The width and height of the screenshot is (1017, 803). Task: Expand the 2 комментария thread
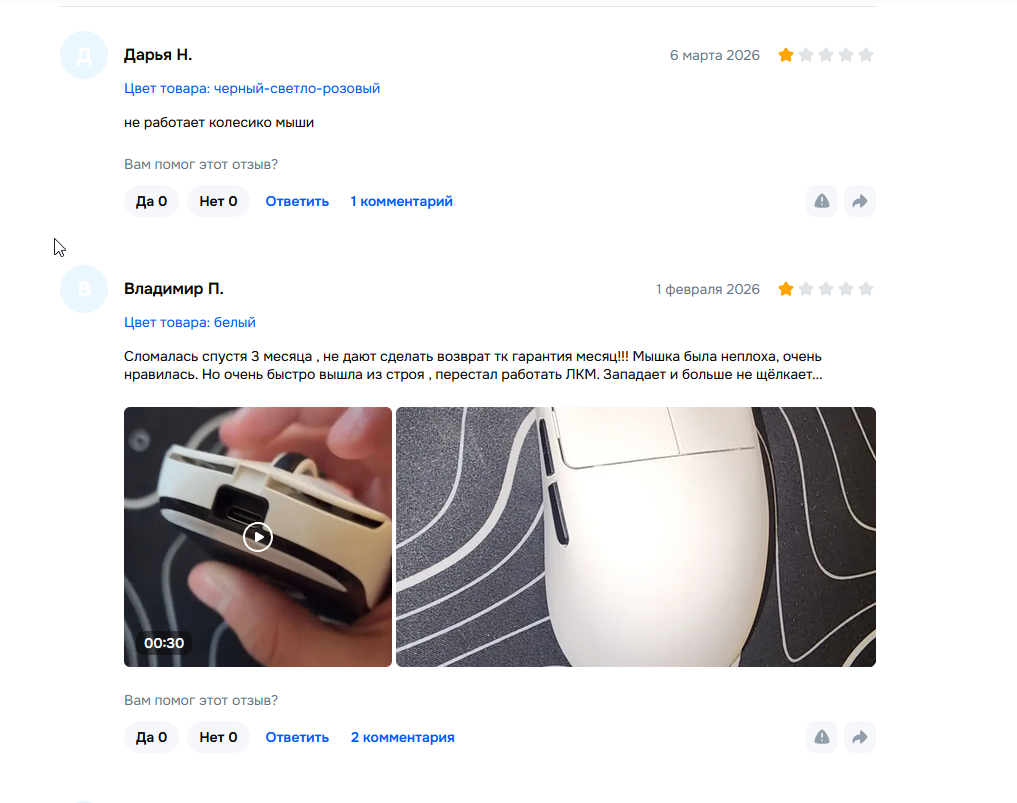pos(402,737)
